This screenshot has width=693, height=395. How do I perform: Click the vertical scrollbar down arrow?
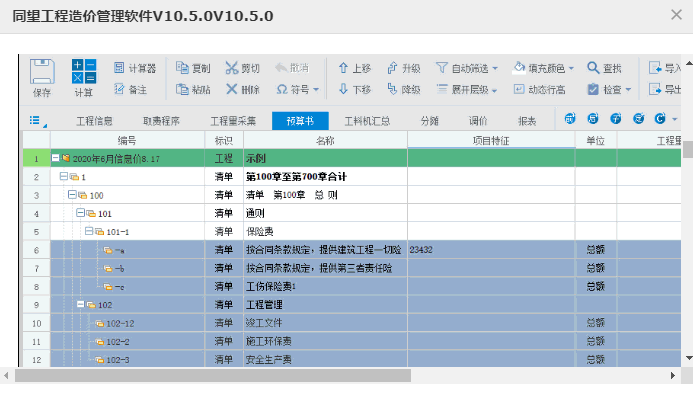[689, 358]
